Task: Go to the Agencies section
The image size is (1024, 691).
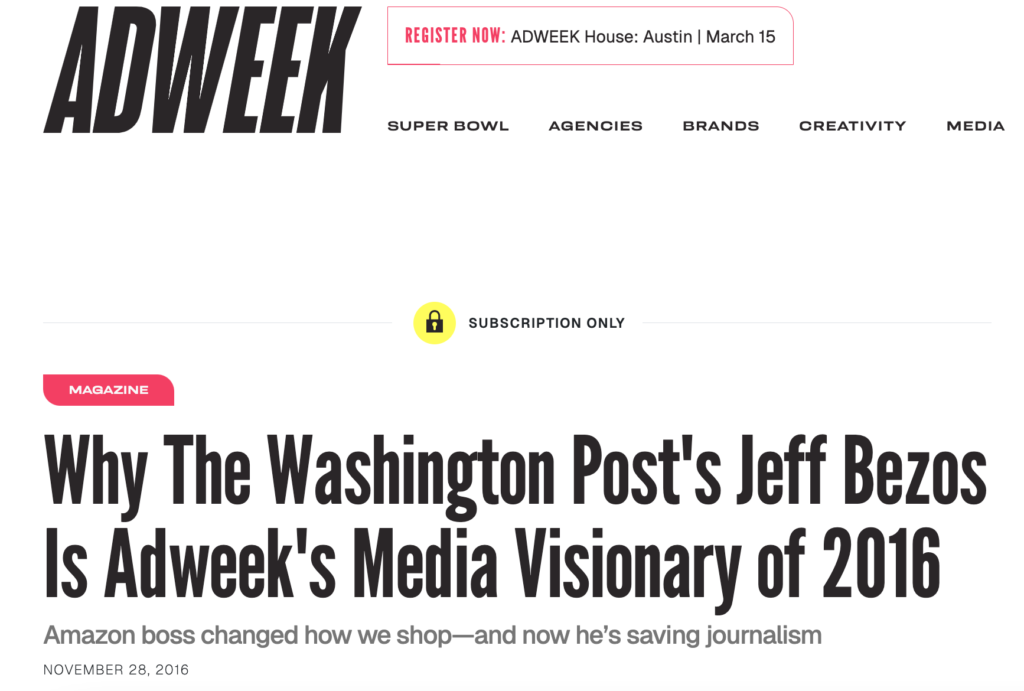Action: [x=595, y=126]
